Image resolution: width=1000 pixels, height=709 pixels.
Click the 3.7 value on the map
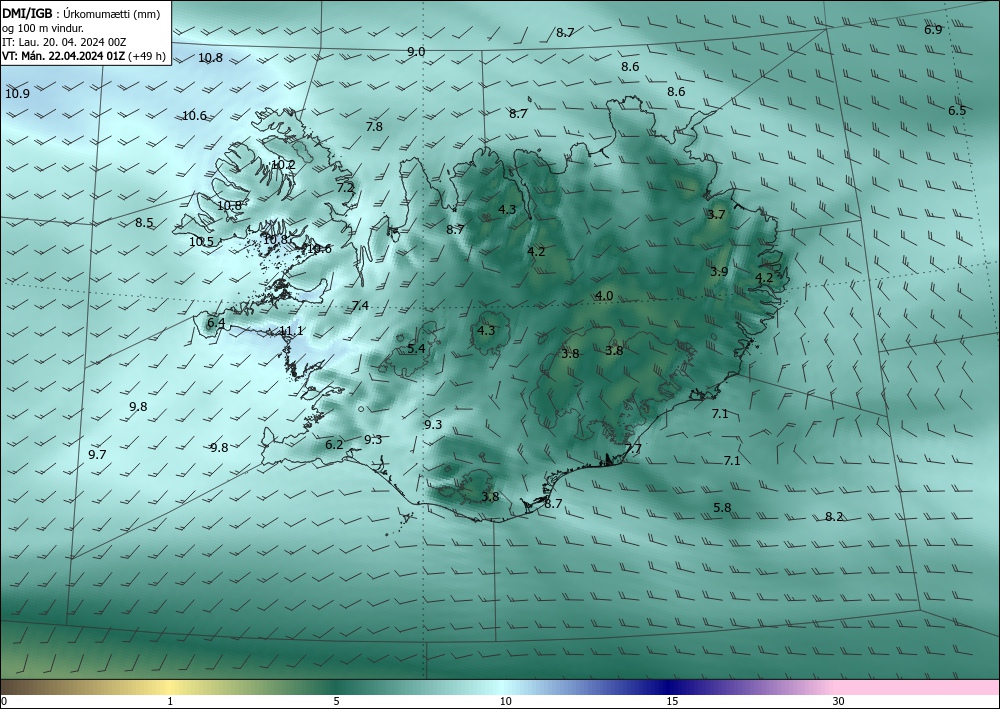coord(716,214)
